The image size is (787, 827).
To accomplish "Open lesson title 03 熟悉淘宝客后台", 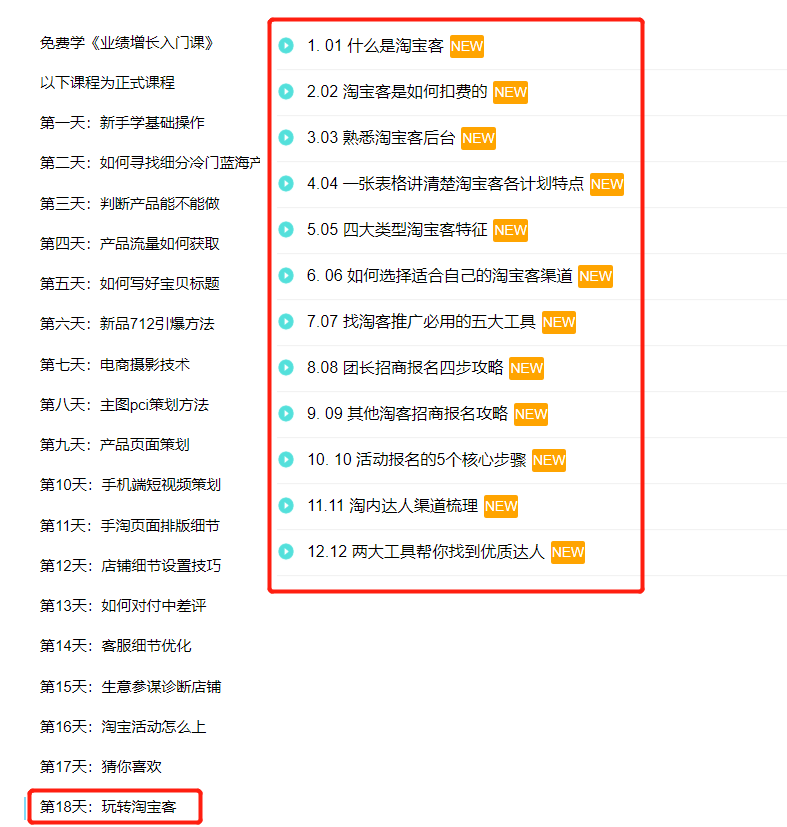I will (x=381, y=138).
